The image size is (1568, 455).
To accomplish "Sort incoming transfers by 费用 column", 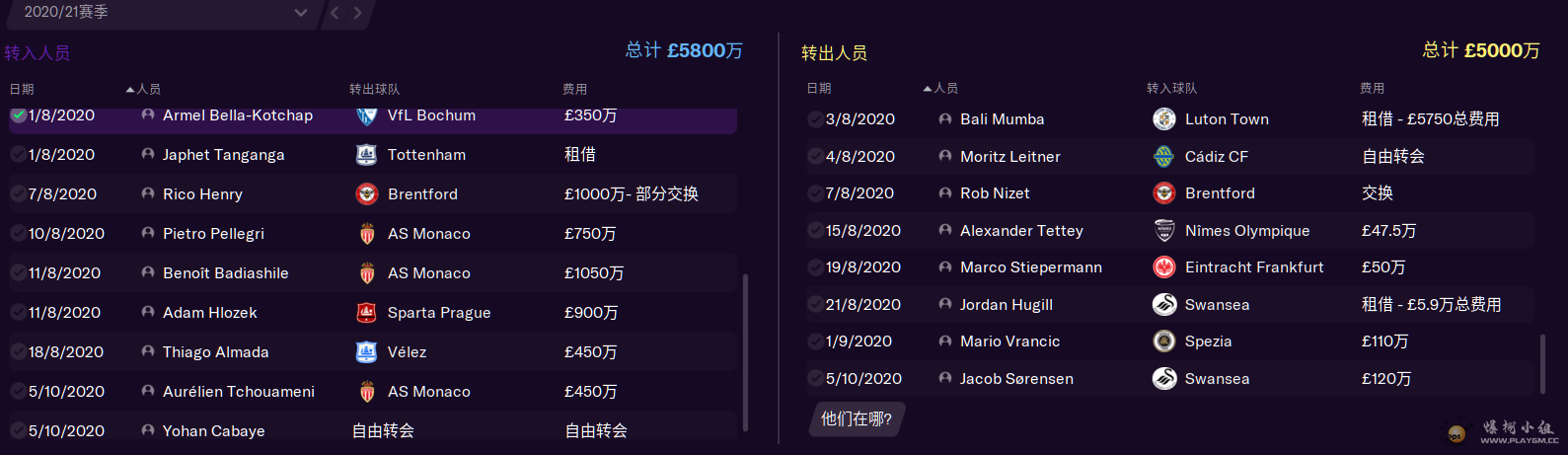I will point(574,89).
